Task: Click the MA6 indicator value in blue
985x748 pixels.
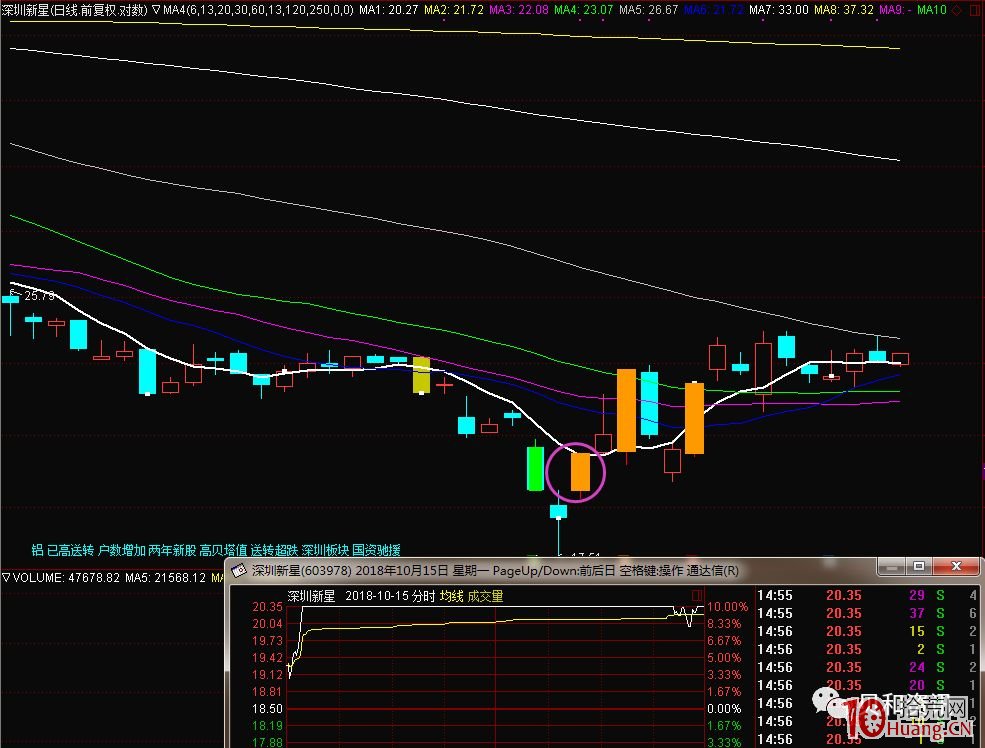Action: 714,9
